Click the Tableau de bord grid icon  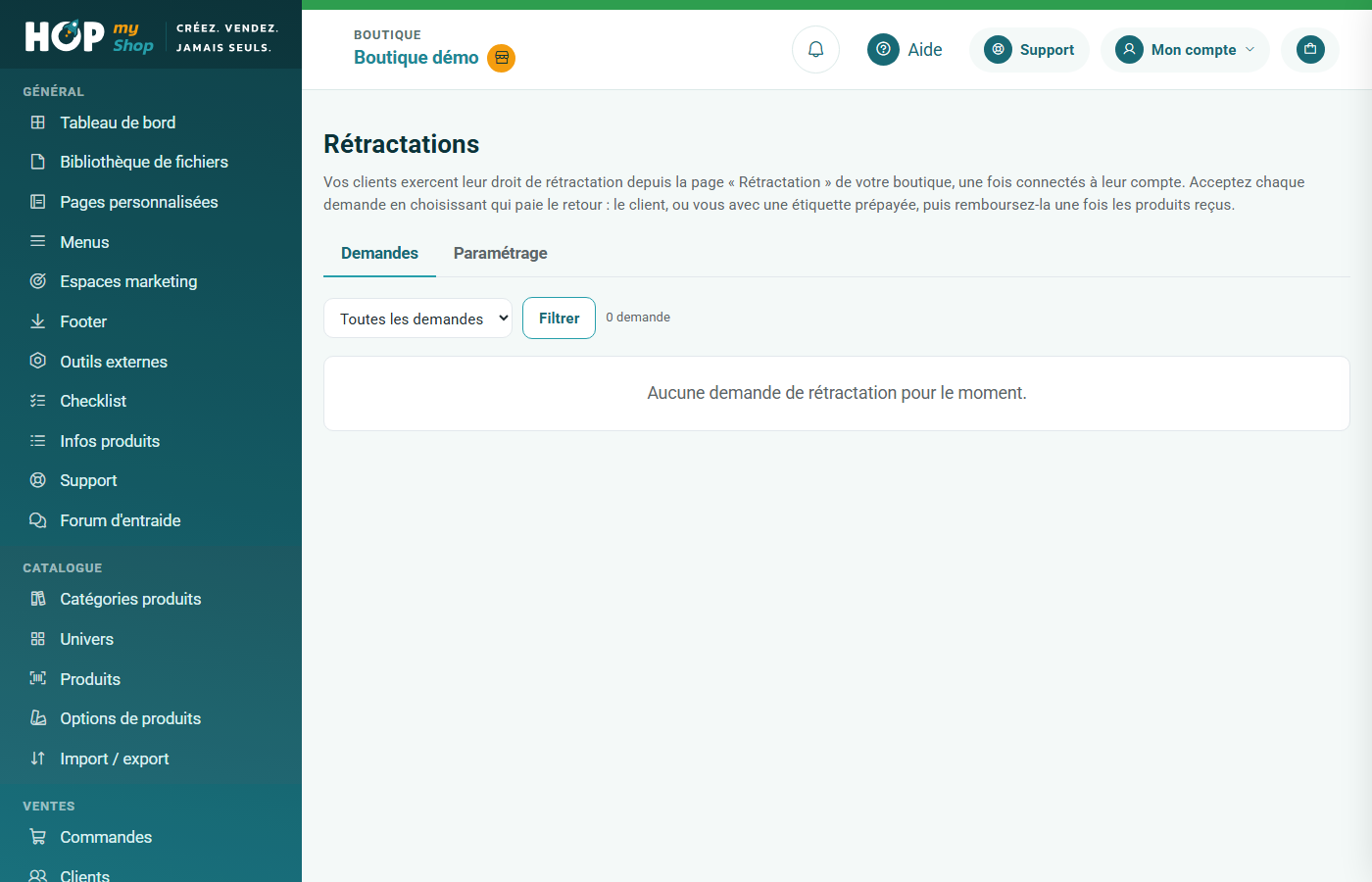click(x=38, y=122)
